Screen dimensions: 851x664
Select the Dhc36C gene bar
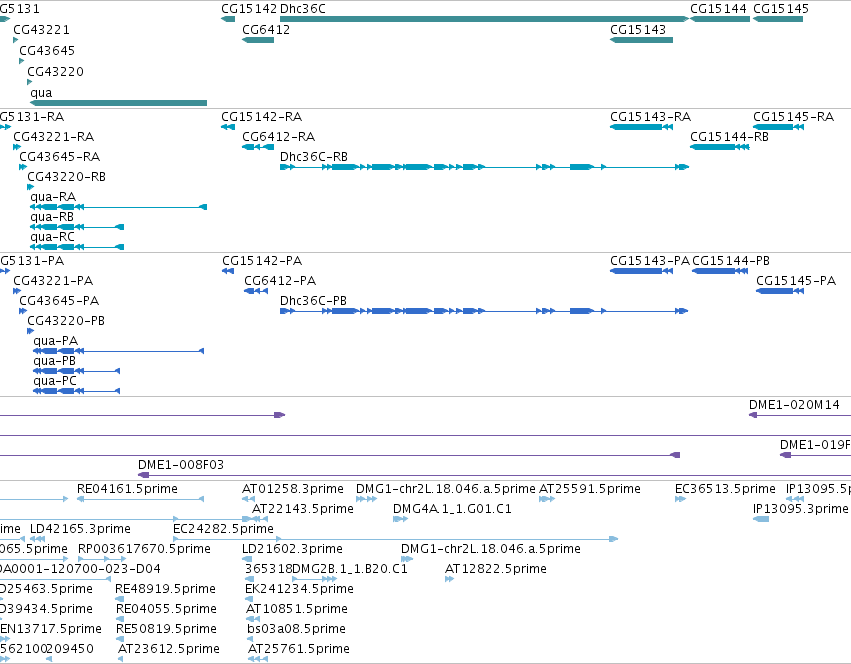click(x=484, y=19)
